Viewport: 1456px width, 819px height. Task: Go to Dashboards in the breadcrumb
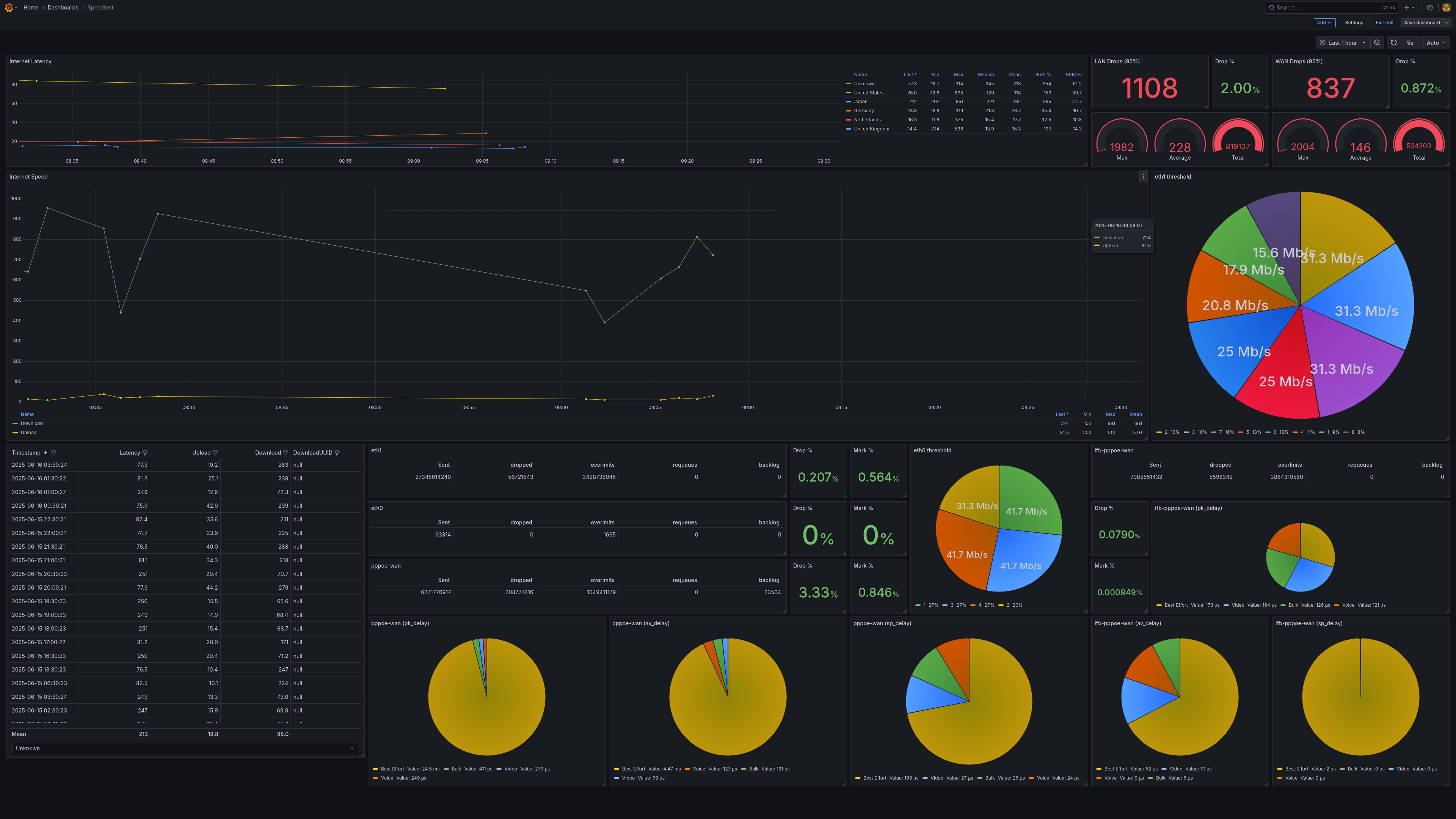[63, 7]
